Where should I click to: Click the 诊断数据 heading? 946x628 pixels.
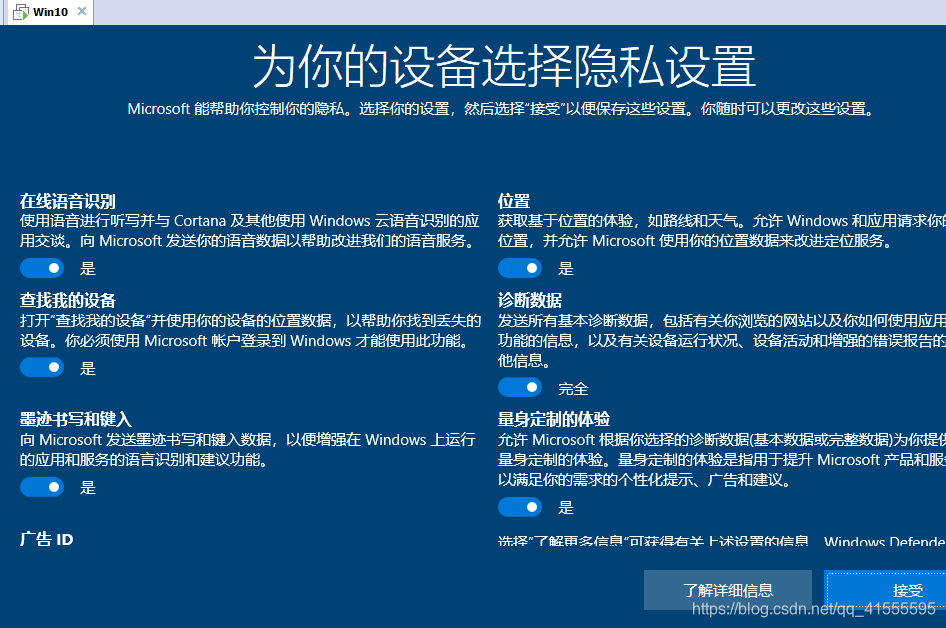pos(530,300)
